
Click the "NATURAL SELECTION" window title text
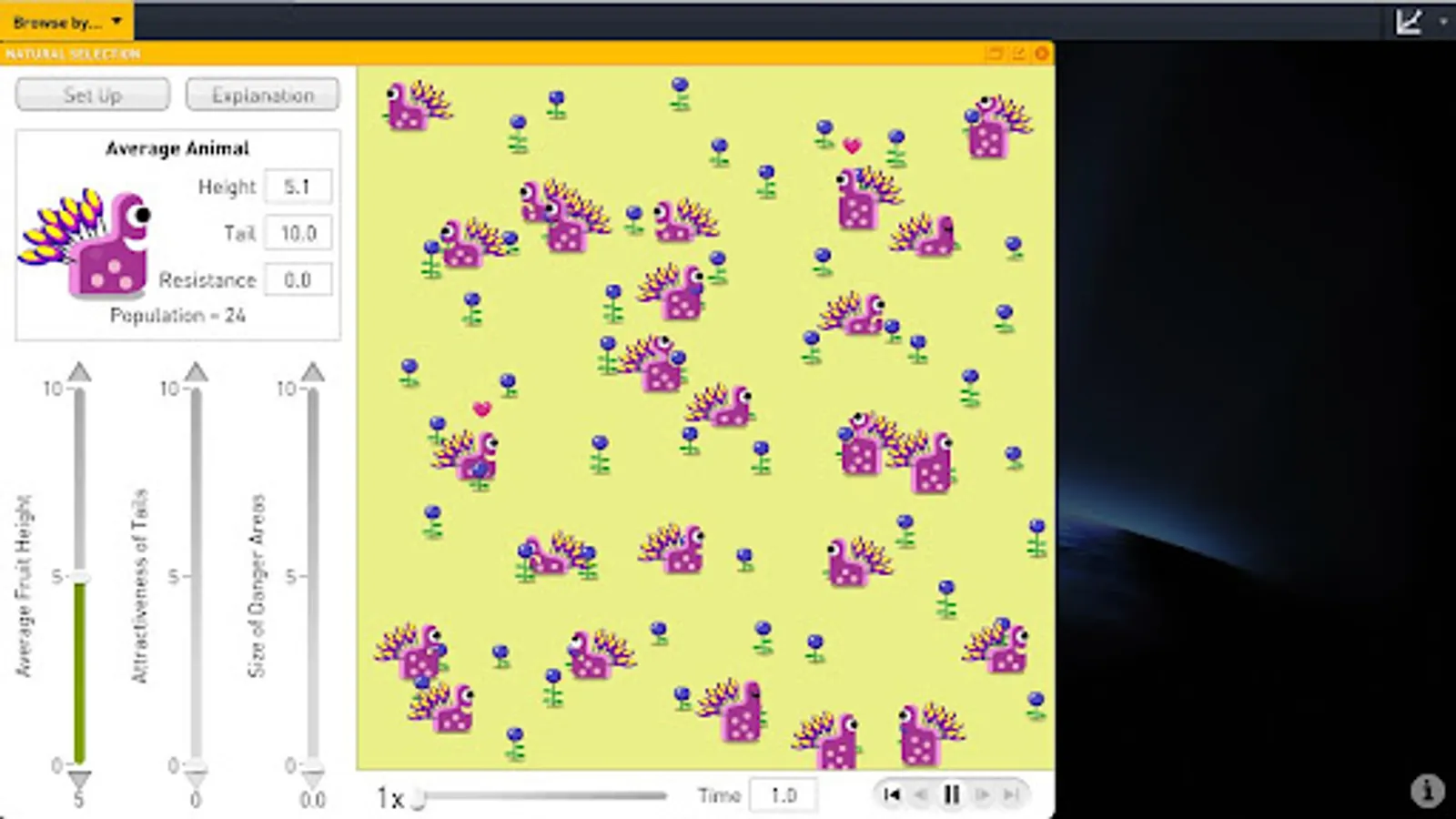[73, 55]
